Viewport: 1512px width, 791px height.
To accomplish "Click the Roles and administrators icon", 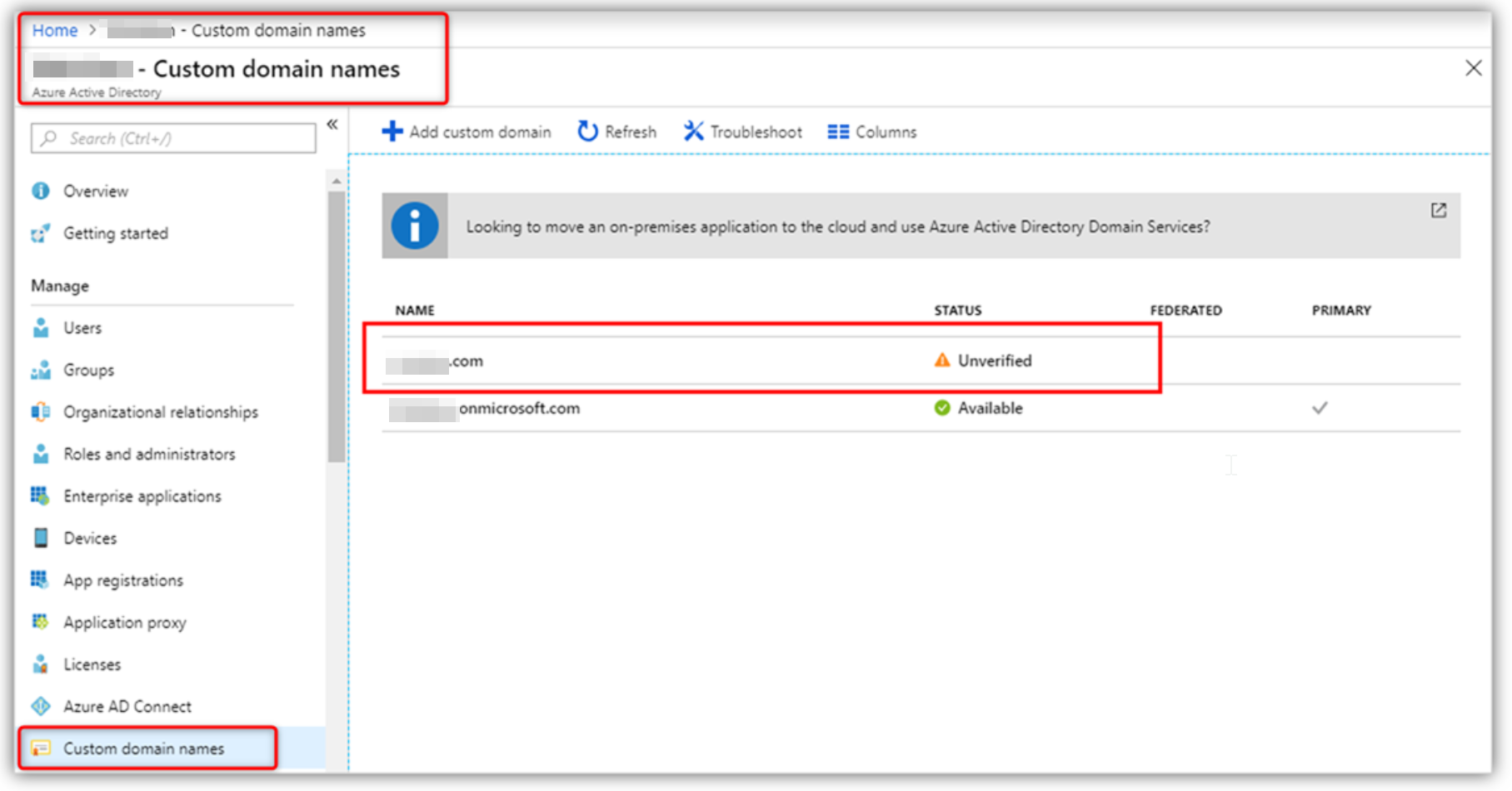I will (x=41, y=454).
